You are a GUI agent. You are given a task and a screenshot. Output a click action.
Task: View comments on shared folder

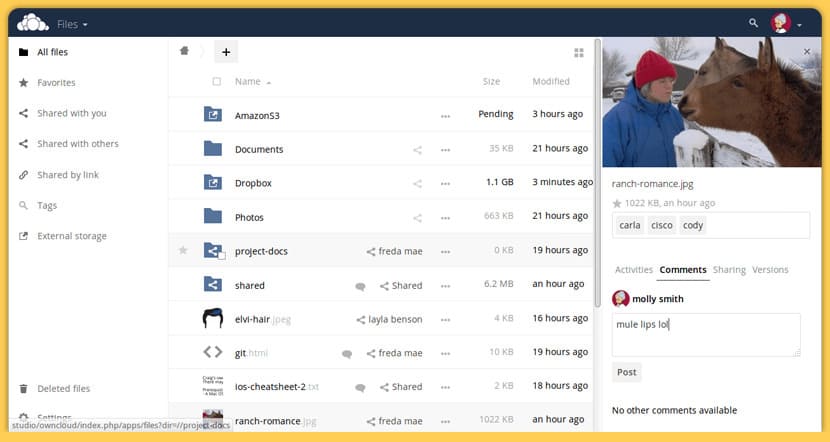point(360,286)
